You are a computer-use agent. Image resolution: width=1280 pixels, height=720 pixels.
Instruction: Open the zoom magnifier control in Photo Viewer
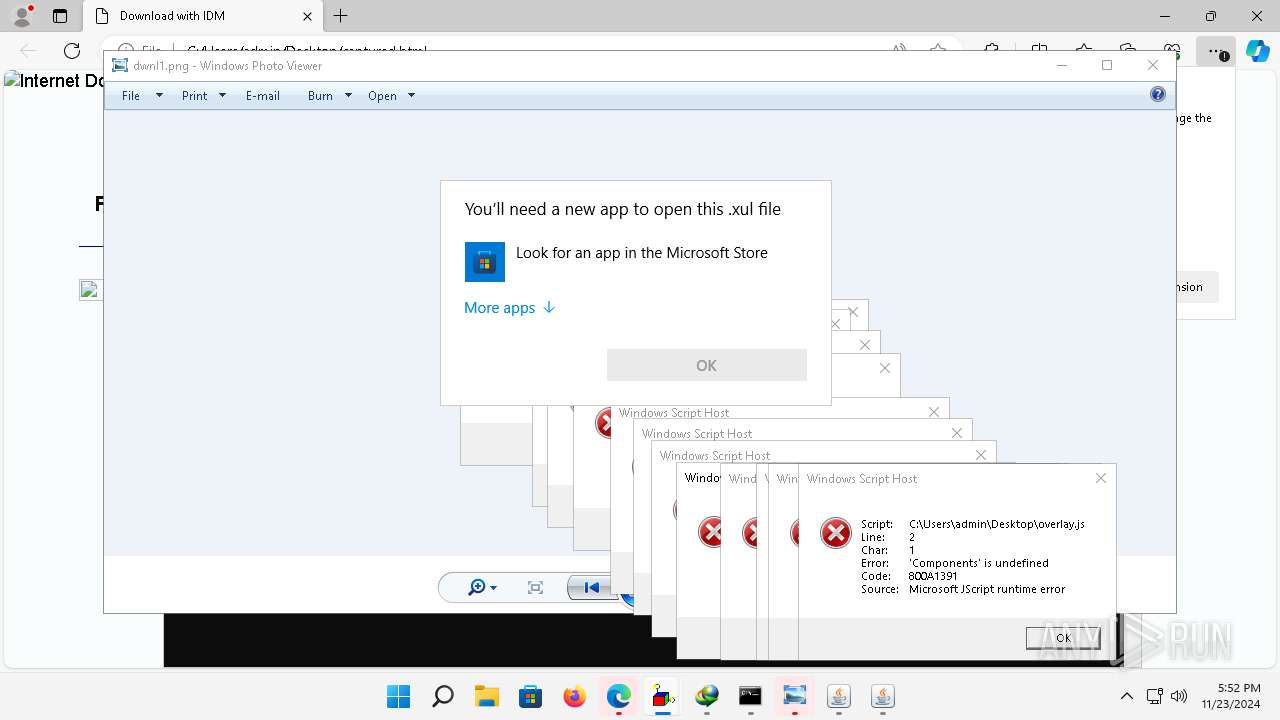pyautogui.click(x=482, y=588)
